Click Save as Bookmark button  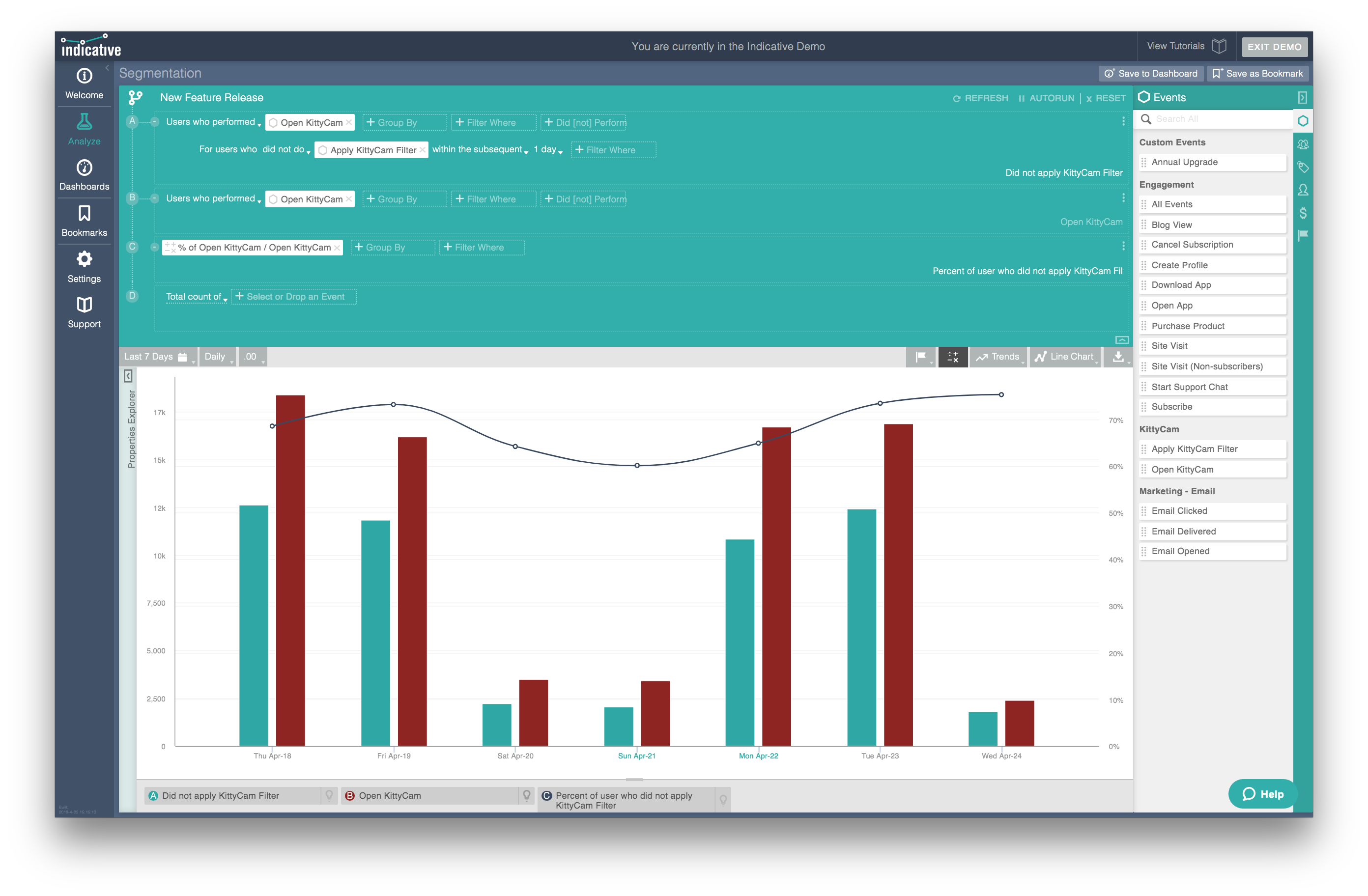point(1257,74)
